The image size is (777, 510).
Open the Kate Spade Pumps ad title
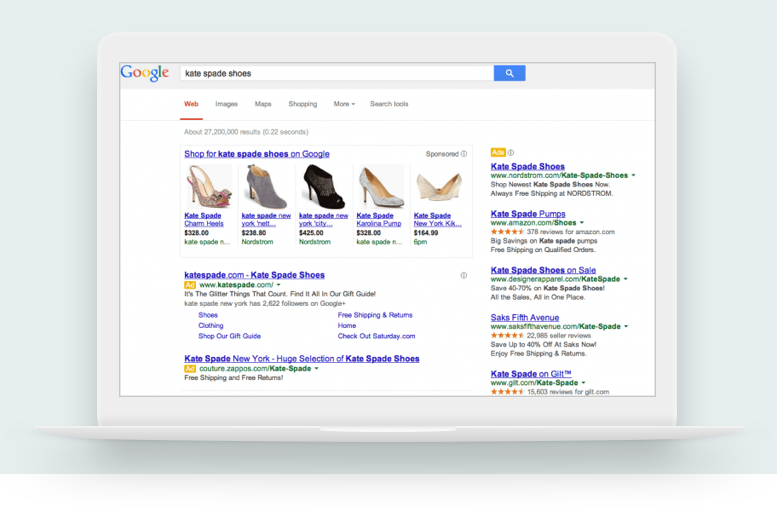pyautogui.click(x=528, y=214)
